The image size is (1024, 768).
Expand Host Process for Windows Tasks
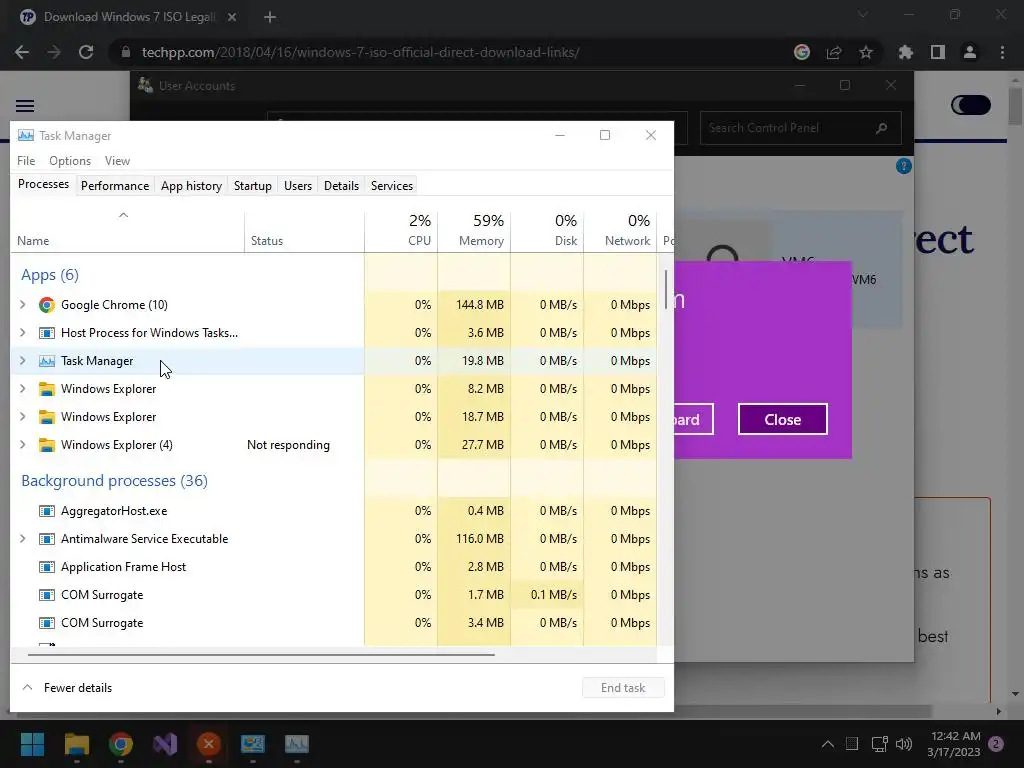23,332
